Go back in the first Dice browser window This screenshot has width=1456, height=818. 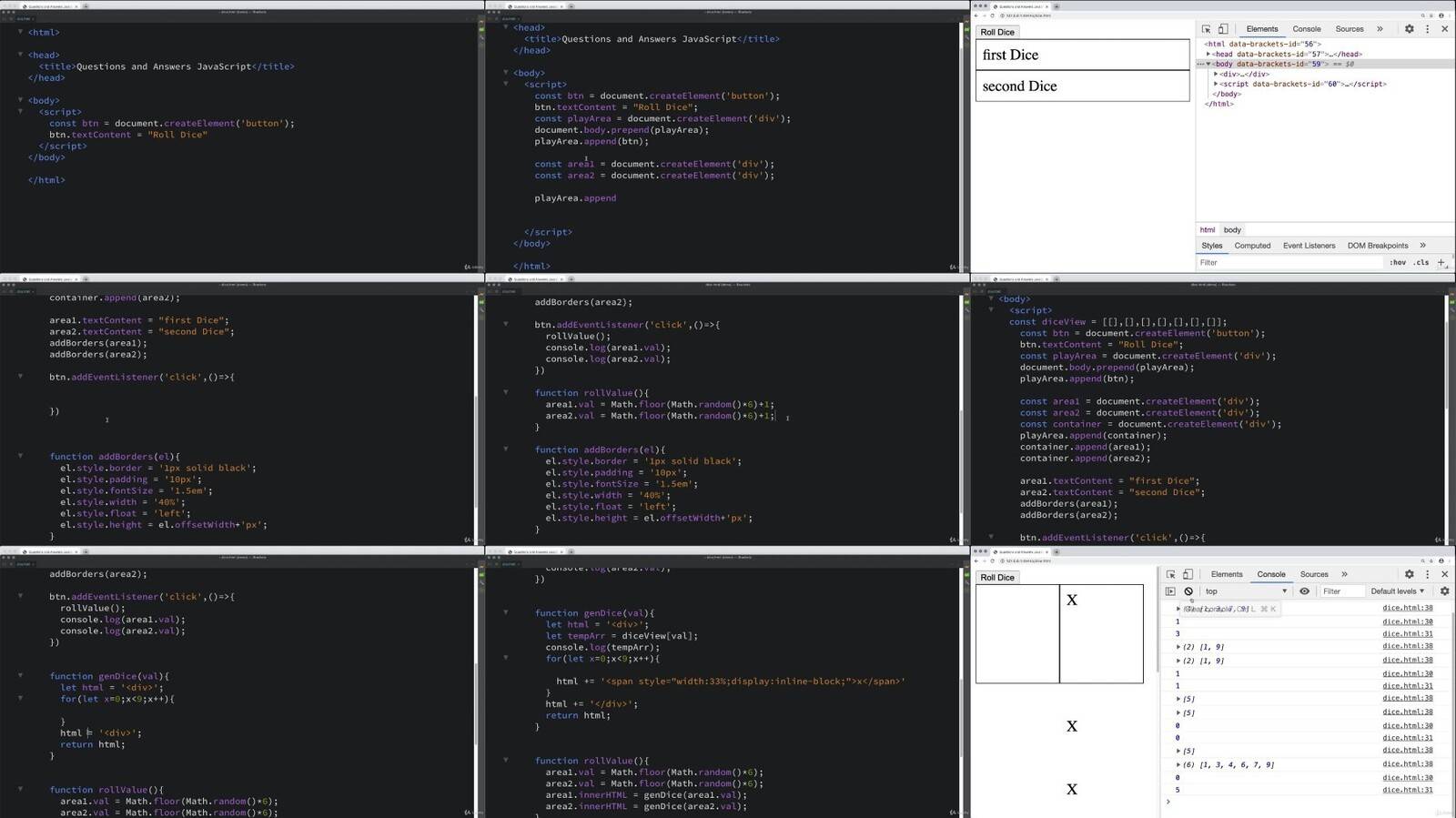coord(976,15)
